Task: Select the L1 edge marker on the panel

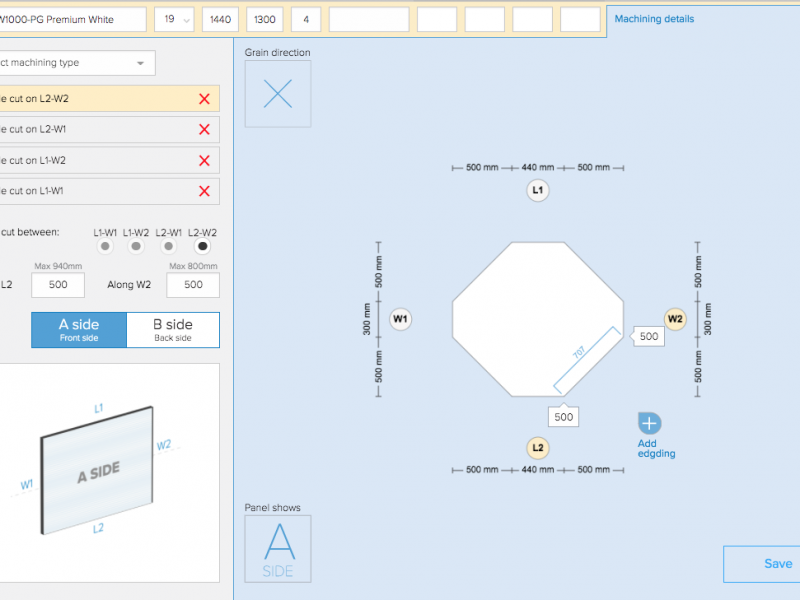Action: coord(538,190)
